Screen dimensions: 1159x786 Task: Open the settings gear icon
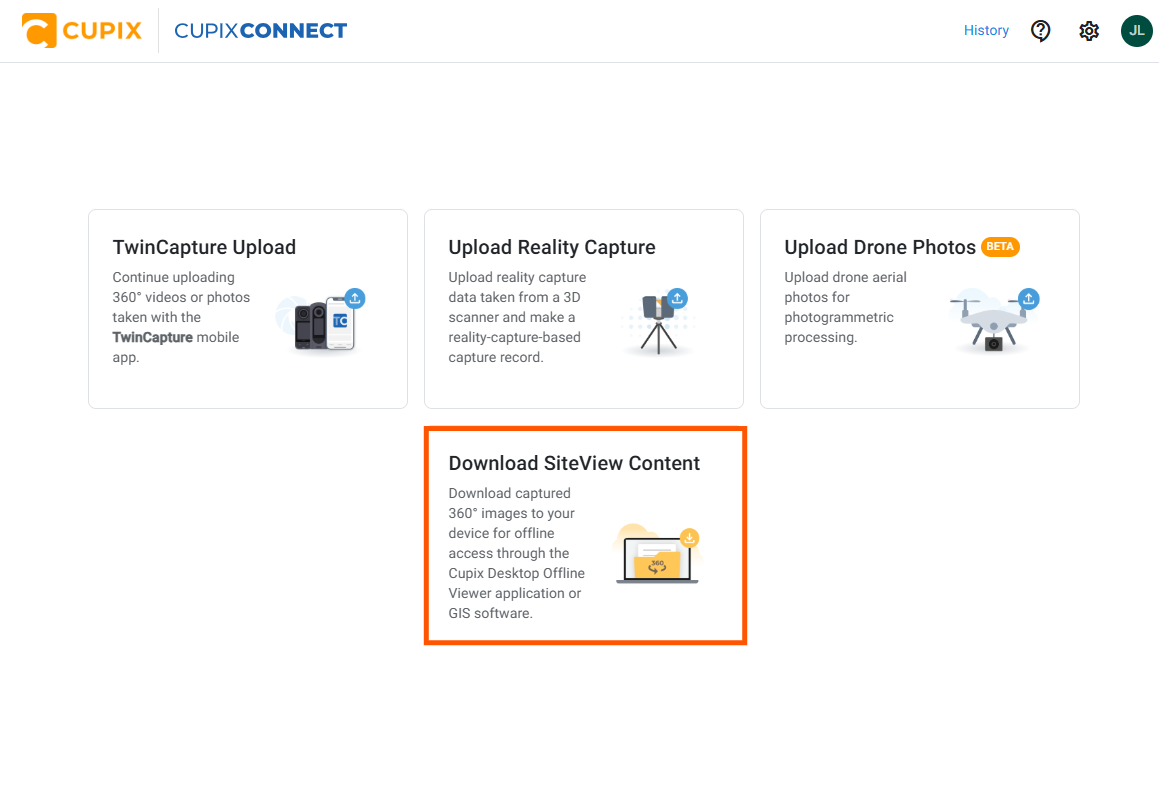click(x=1089, y=31)
